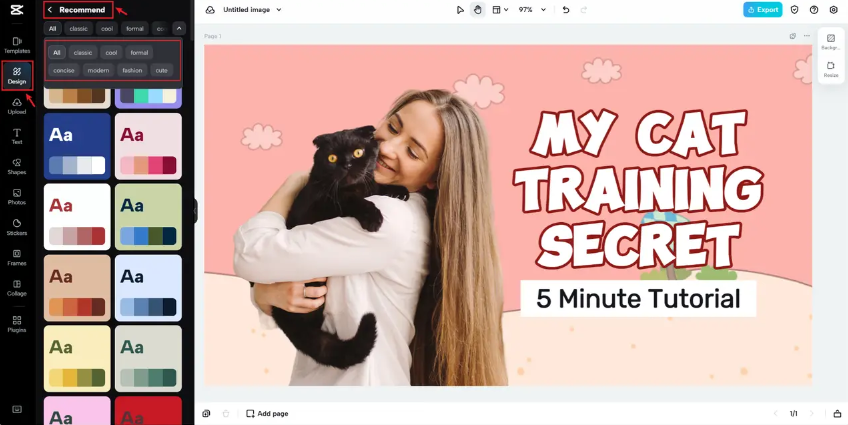Viewport: 848px width, 425px height.
Task: Open the settings gear icon
Action: tap(833, 10)
